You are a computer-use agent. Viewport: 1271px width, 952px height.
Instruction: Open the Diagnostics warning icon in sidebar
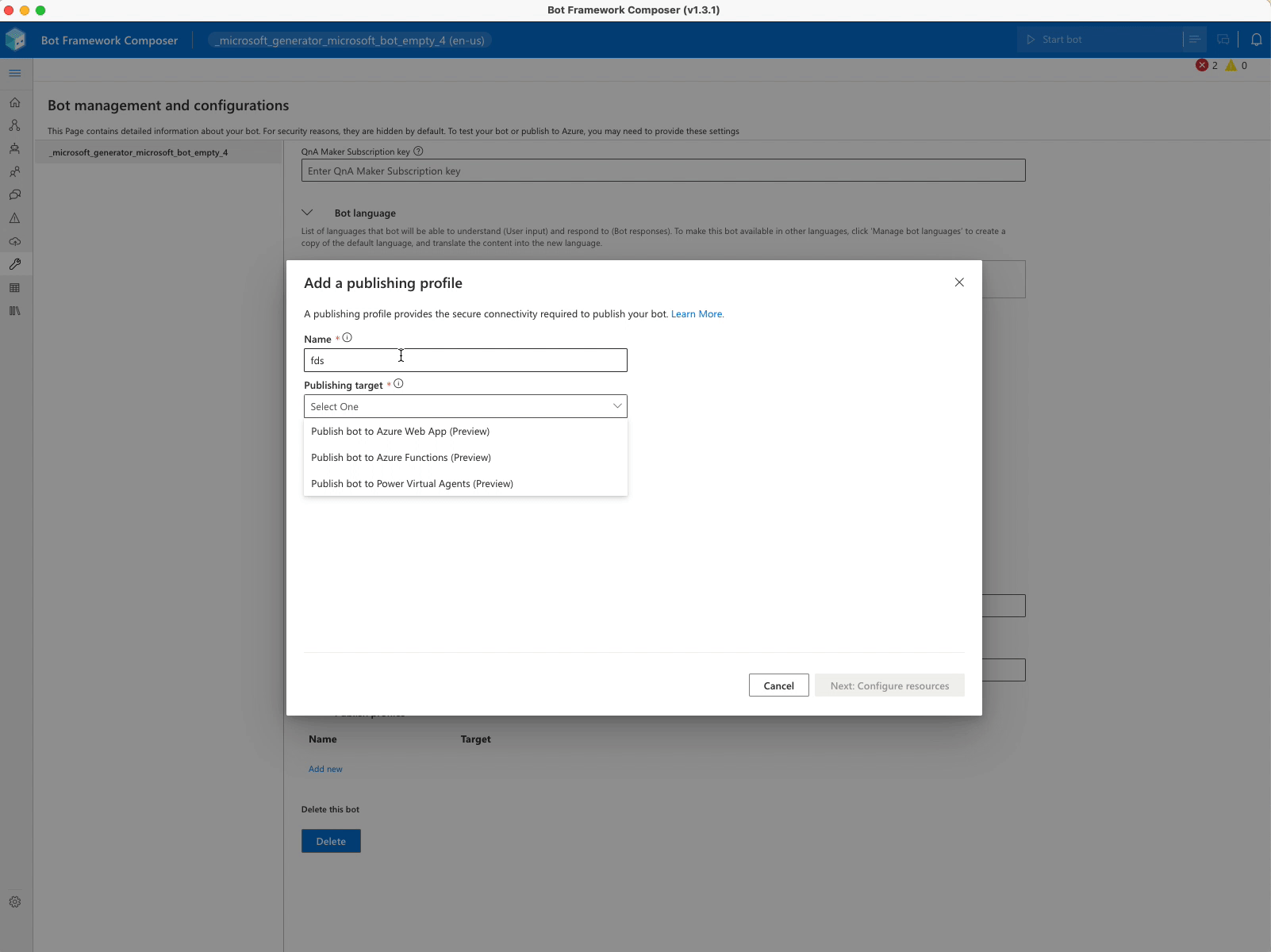pos(15,218)
